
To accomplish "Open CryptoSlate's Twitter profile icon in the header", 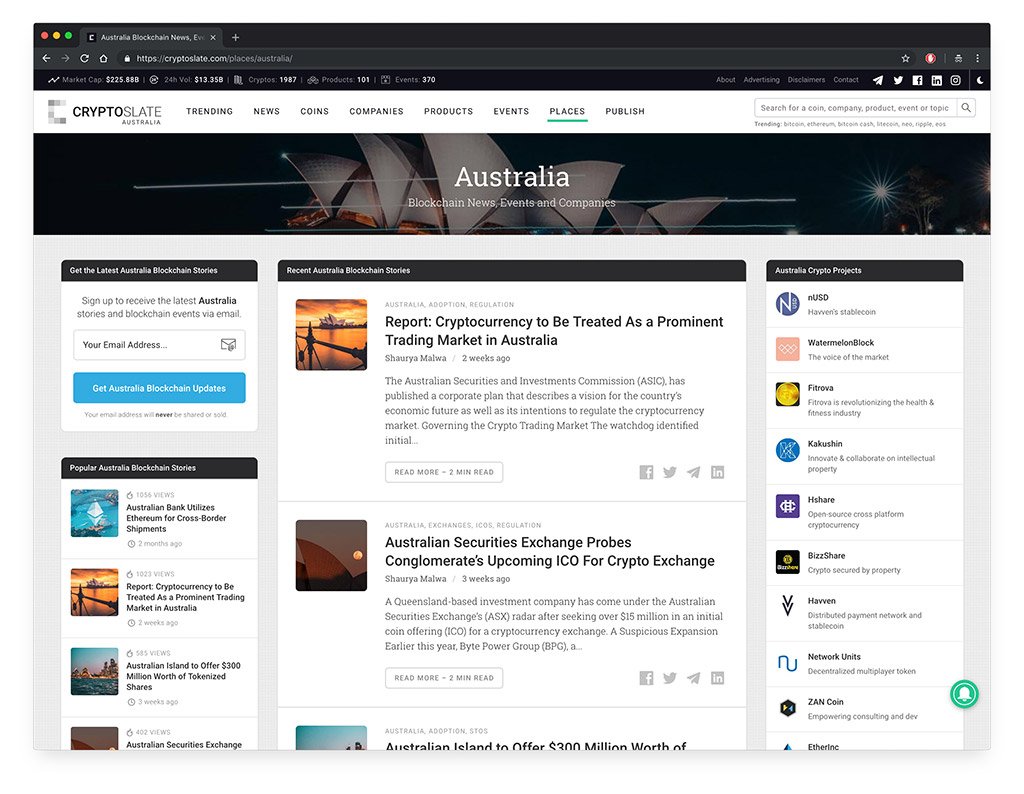I will click(x=898, y=79).
